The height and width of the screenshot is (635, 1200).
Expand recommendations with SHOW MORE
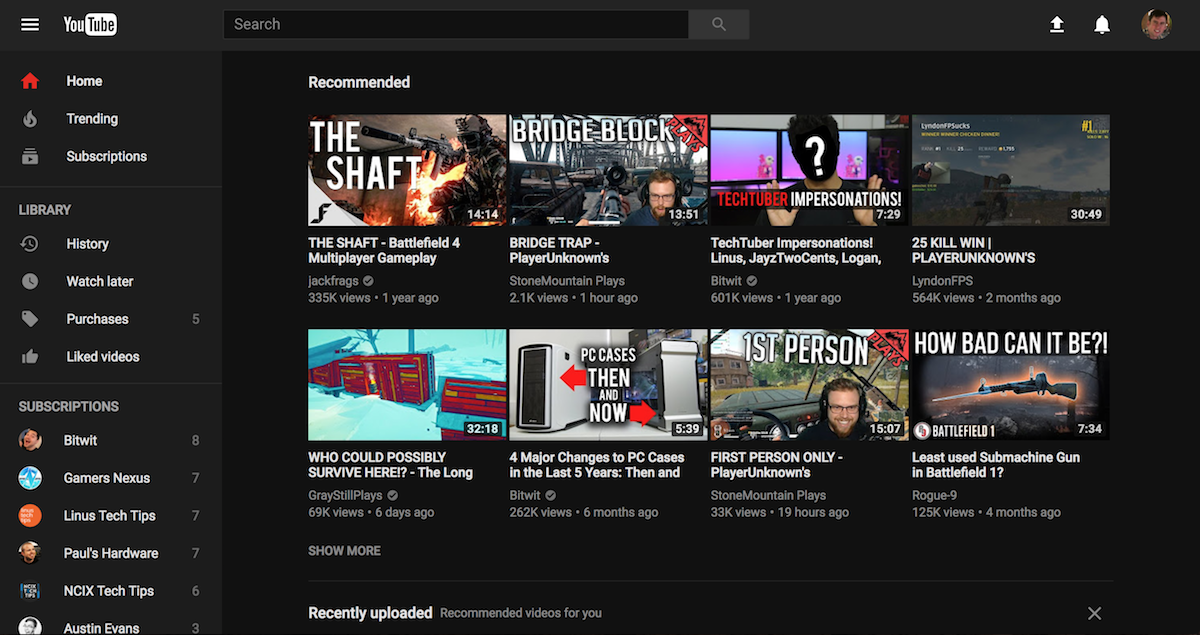tap(344, 550)
